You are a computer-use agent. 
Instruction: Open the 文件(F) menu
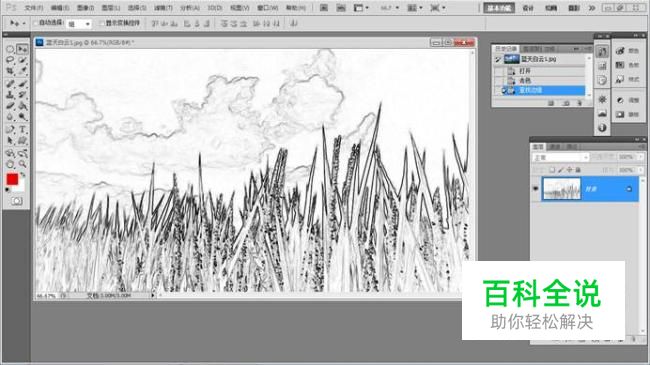point(34,8)
